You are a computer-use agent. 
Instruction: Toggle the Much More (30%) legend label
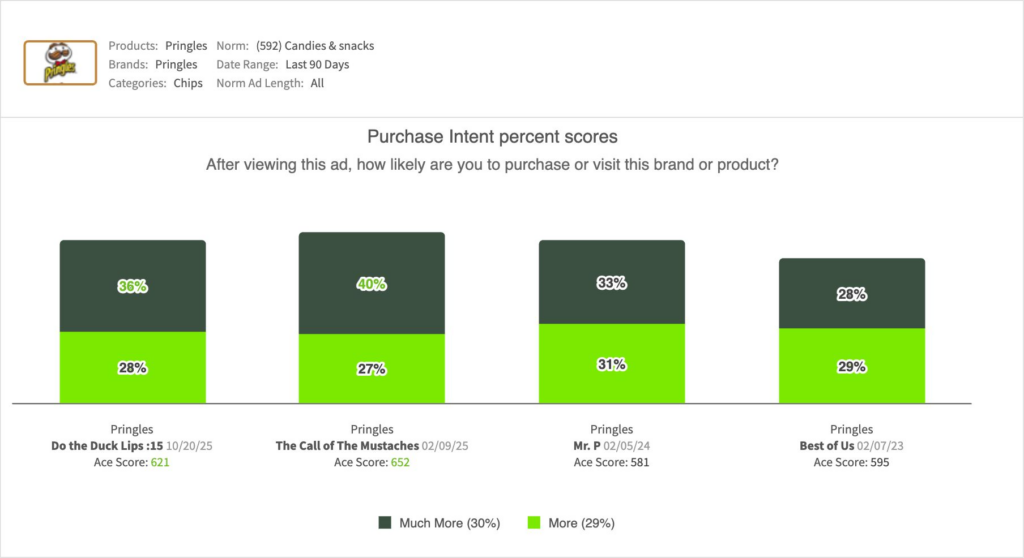point(449,523)
